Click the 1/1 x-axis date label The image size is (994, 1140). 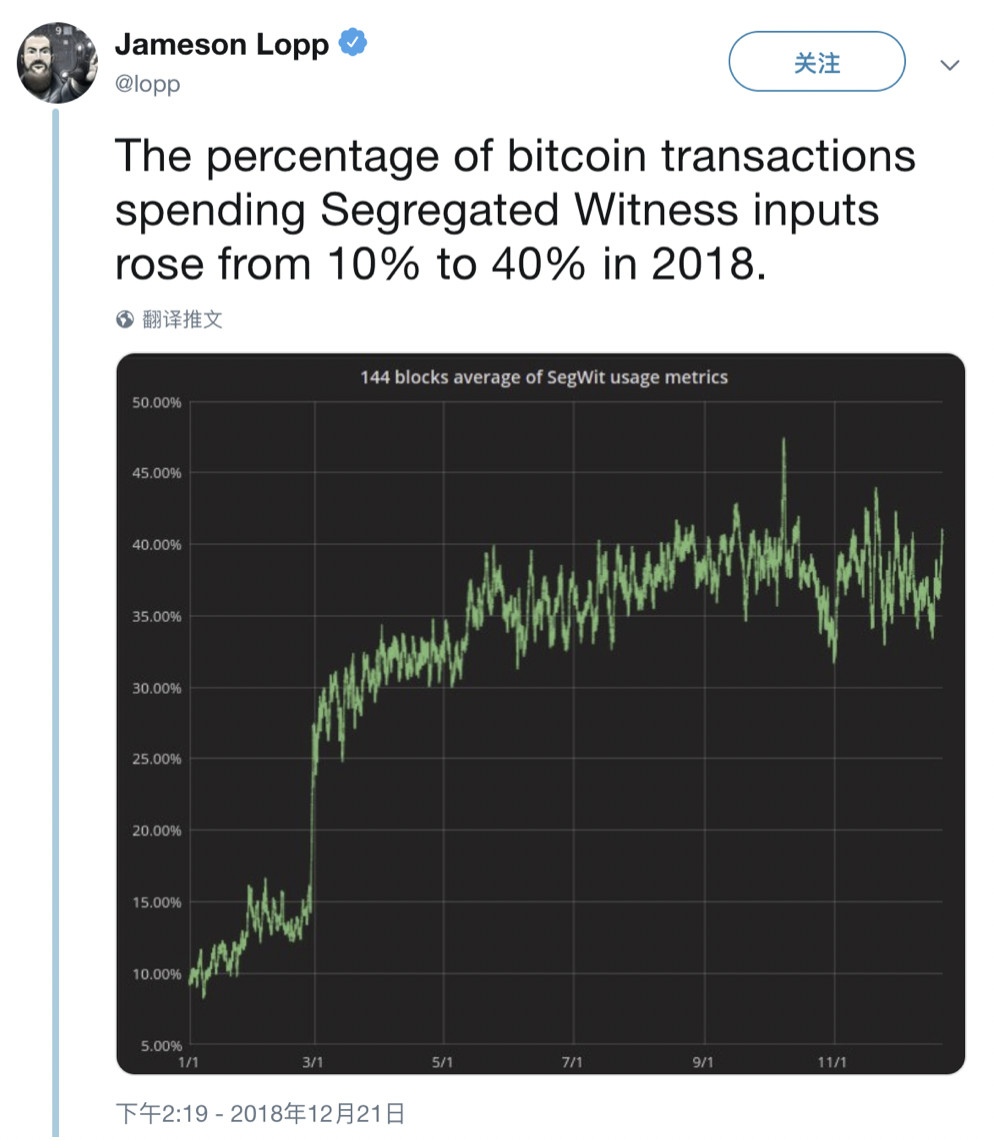point(187,1062)
